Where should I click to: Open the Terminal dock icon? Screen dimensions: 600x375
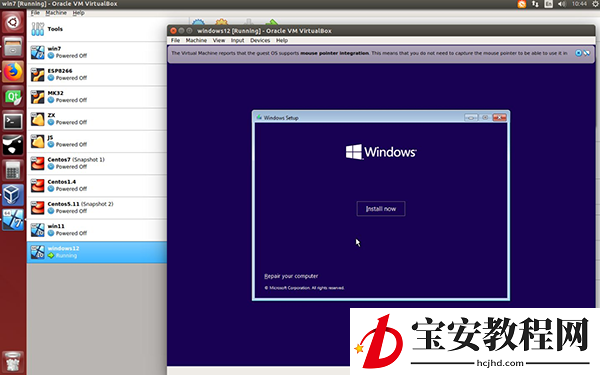tap(13, 121)
